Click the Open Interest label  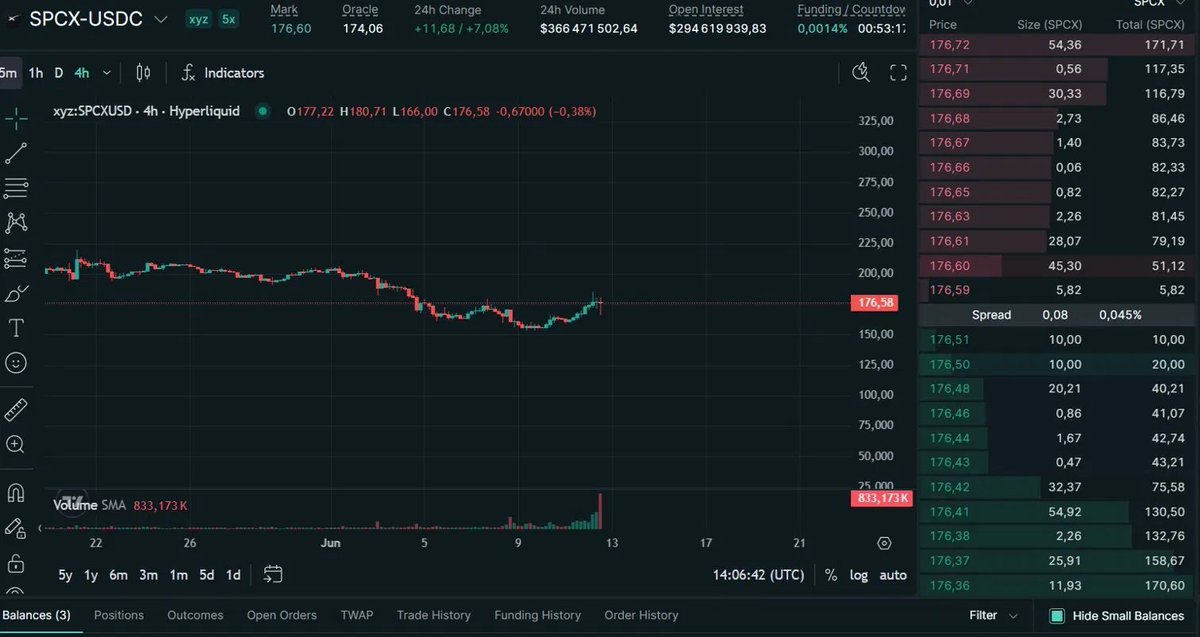[x=706, y=9]
